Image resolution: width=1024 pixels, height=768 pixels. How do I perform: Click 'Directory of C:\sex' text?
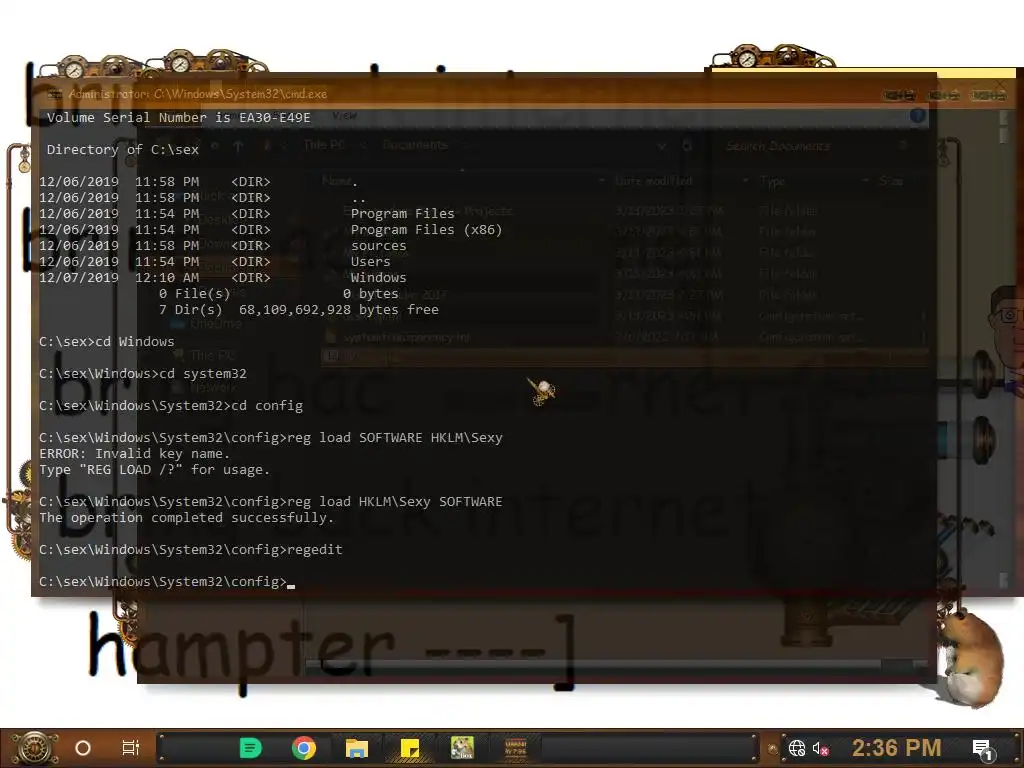pyautogui.click(x=123, y=150)
